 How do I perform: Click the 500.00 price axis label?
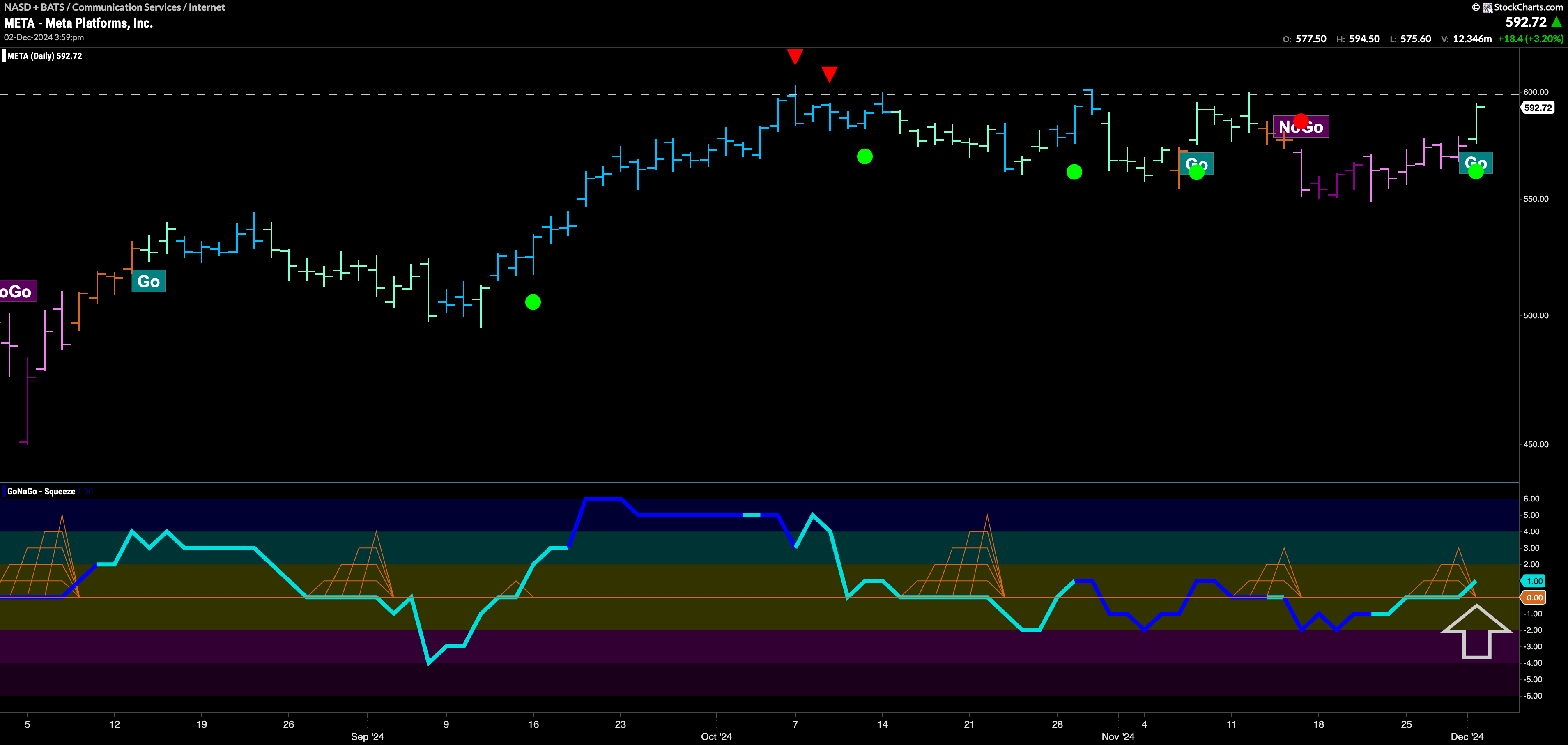pos(1536,315)
